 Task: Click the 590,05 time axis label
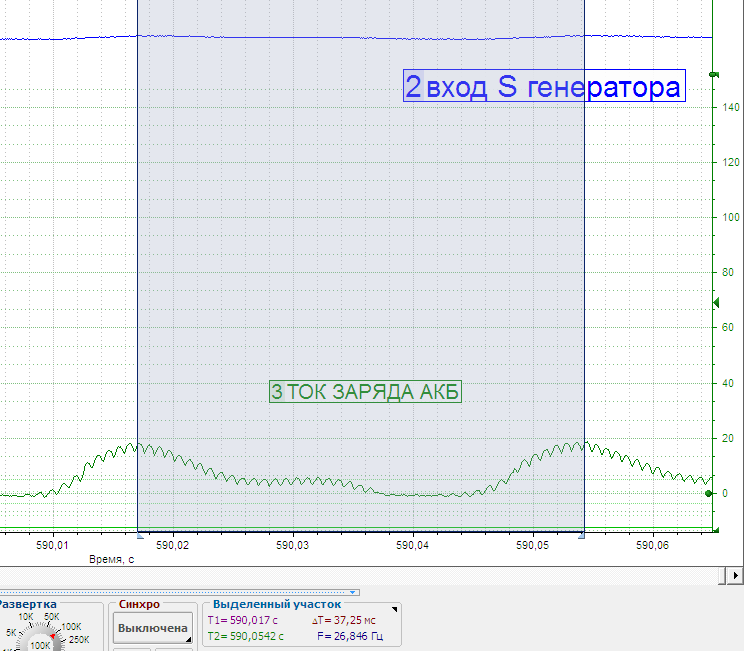point(532,545)
